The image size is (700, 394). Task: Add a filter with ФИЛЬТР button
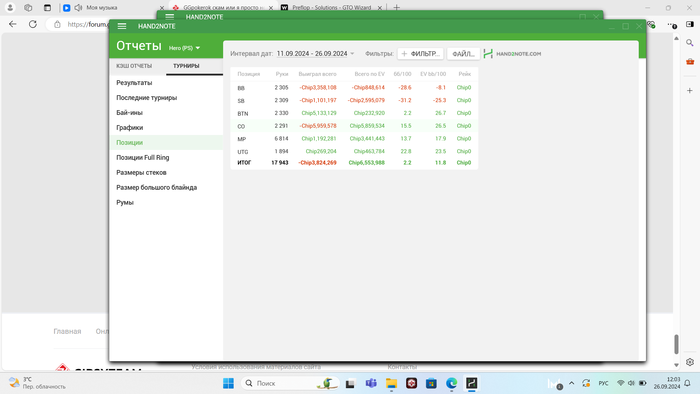421,54
